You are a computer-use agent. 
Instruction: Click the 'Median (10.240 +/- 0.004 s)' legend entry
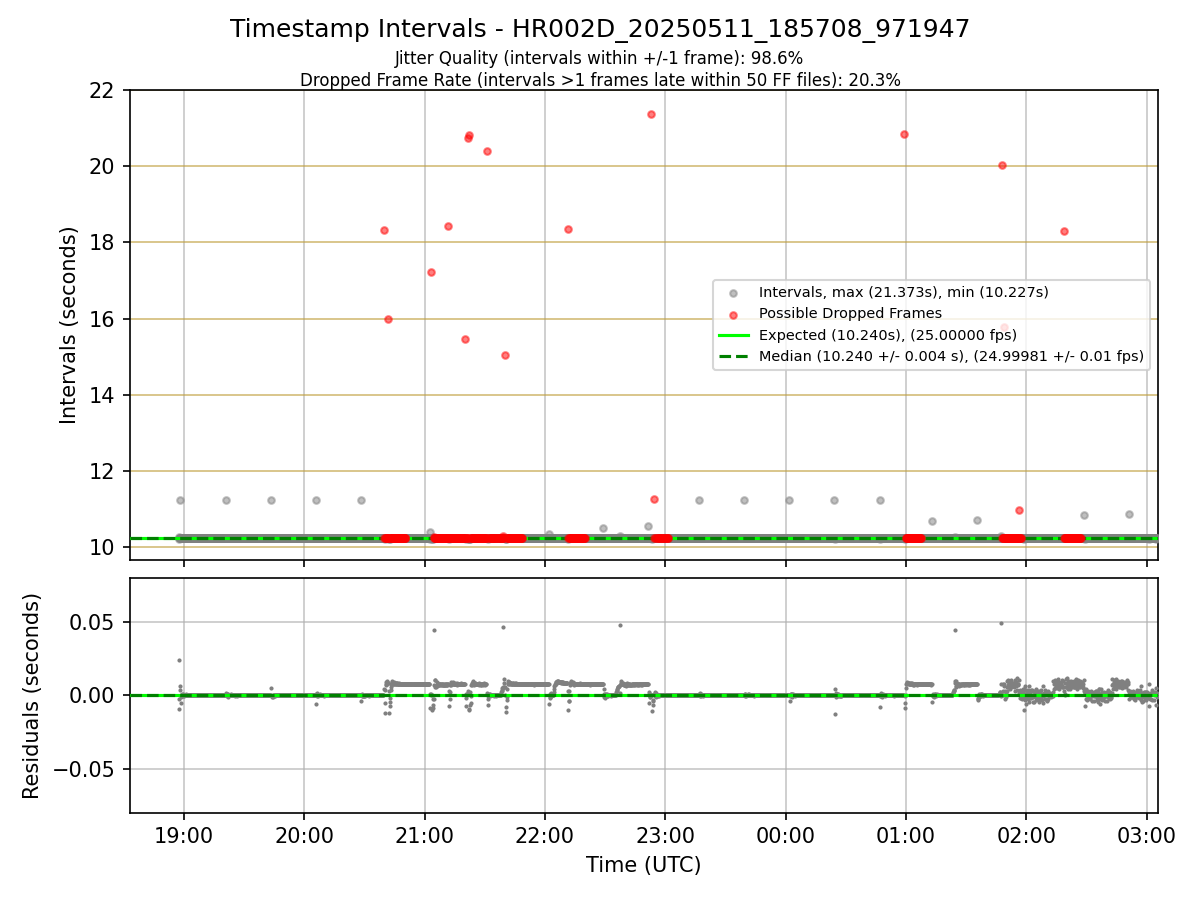tap(951, 355)
